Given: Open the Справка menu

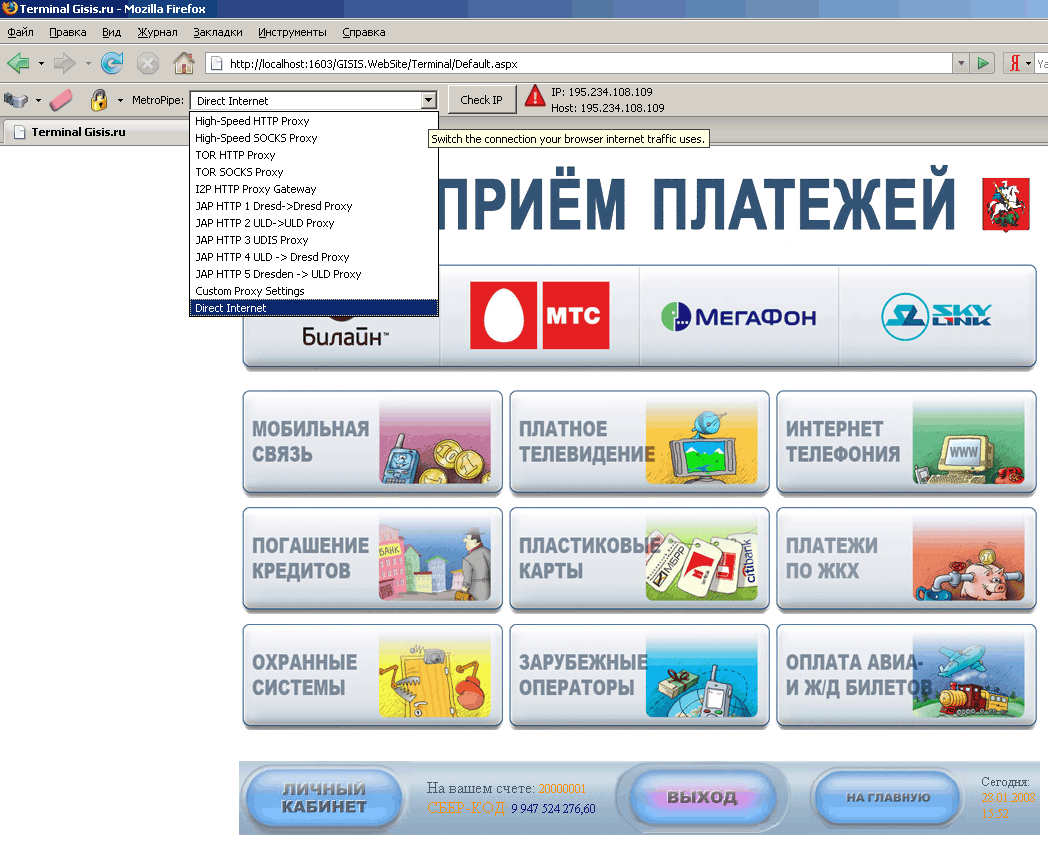Looking at the screenshot, I should click(364, 32).
